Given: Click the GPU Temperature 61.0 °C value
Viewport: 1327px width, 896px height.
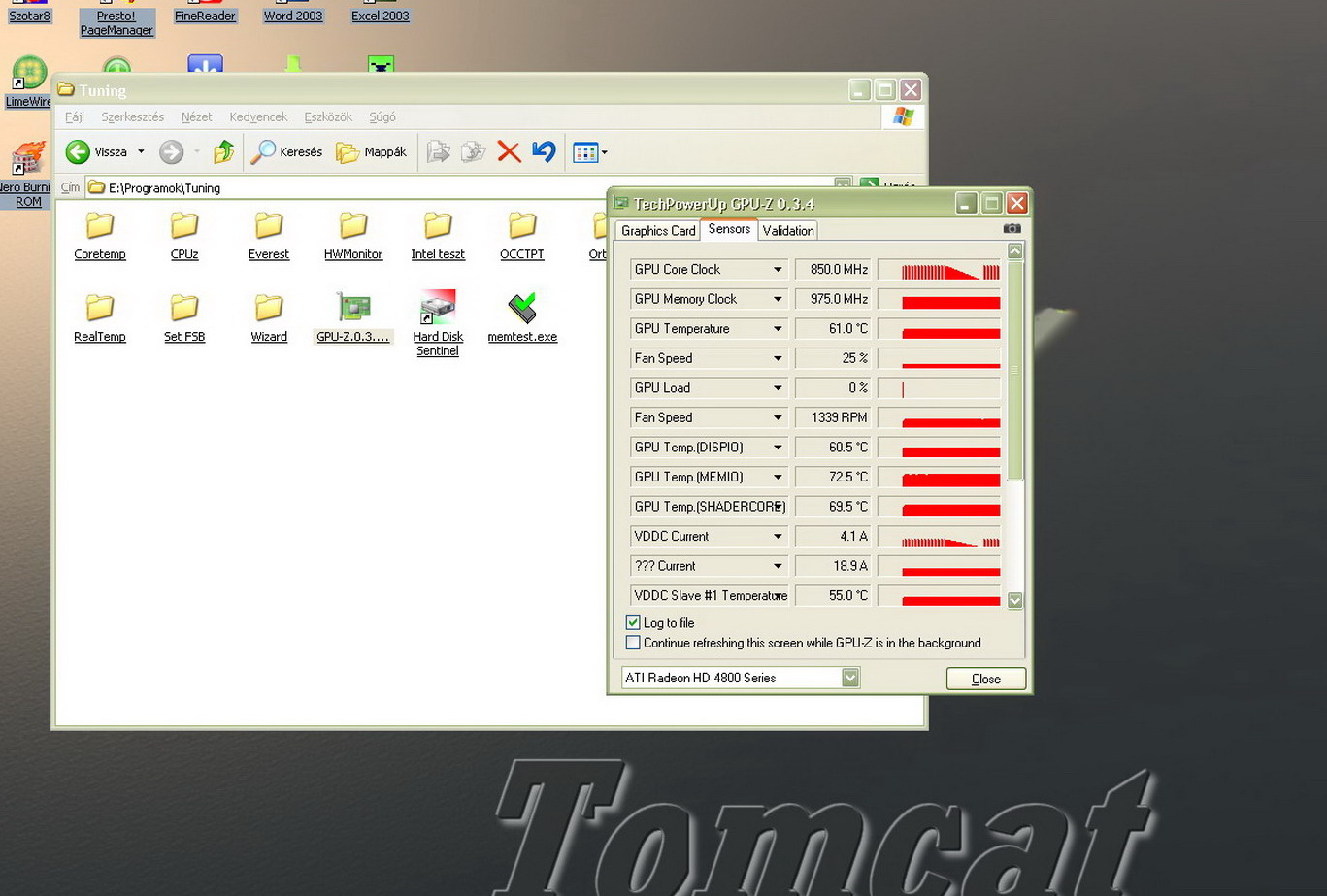Looking at the screenshot, I should [833, 329].
